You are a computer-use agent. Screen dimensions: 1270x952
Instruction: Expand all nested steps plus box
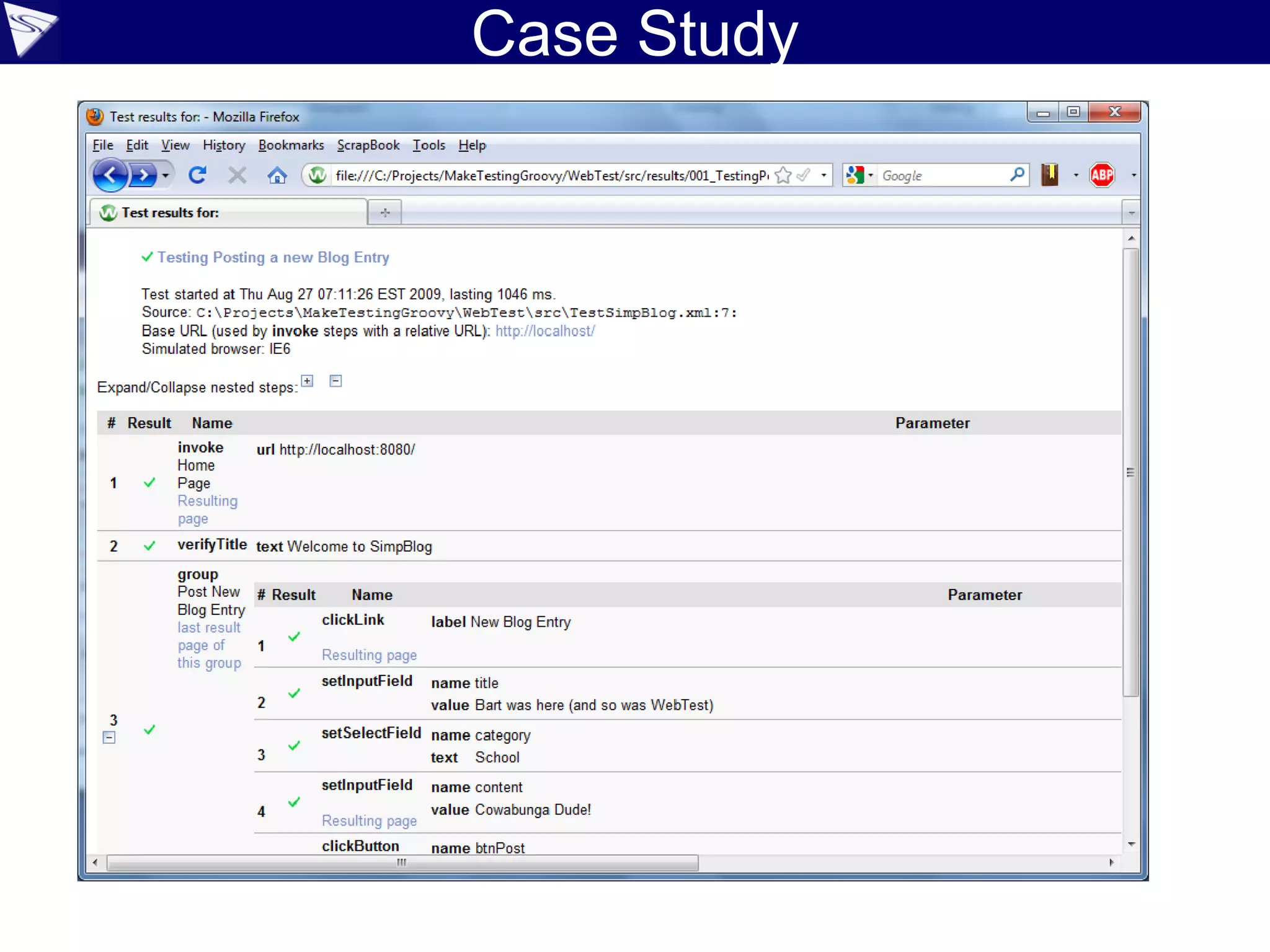click(x=307, y=381)
